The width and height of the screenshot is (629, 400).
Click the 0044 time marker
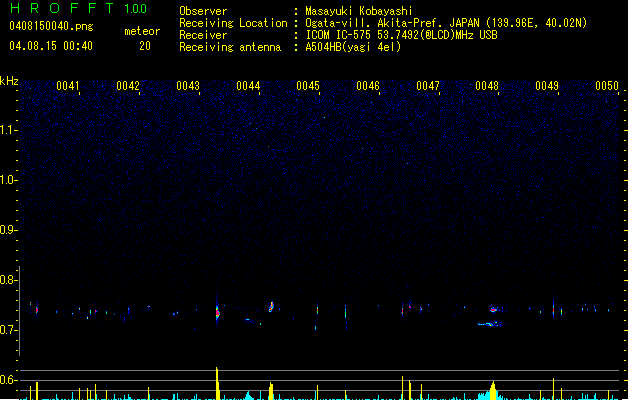click(x=248, y=86)
